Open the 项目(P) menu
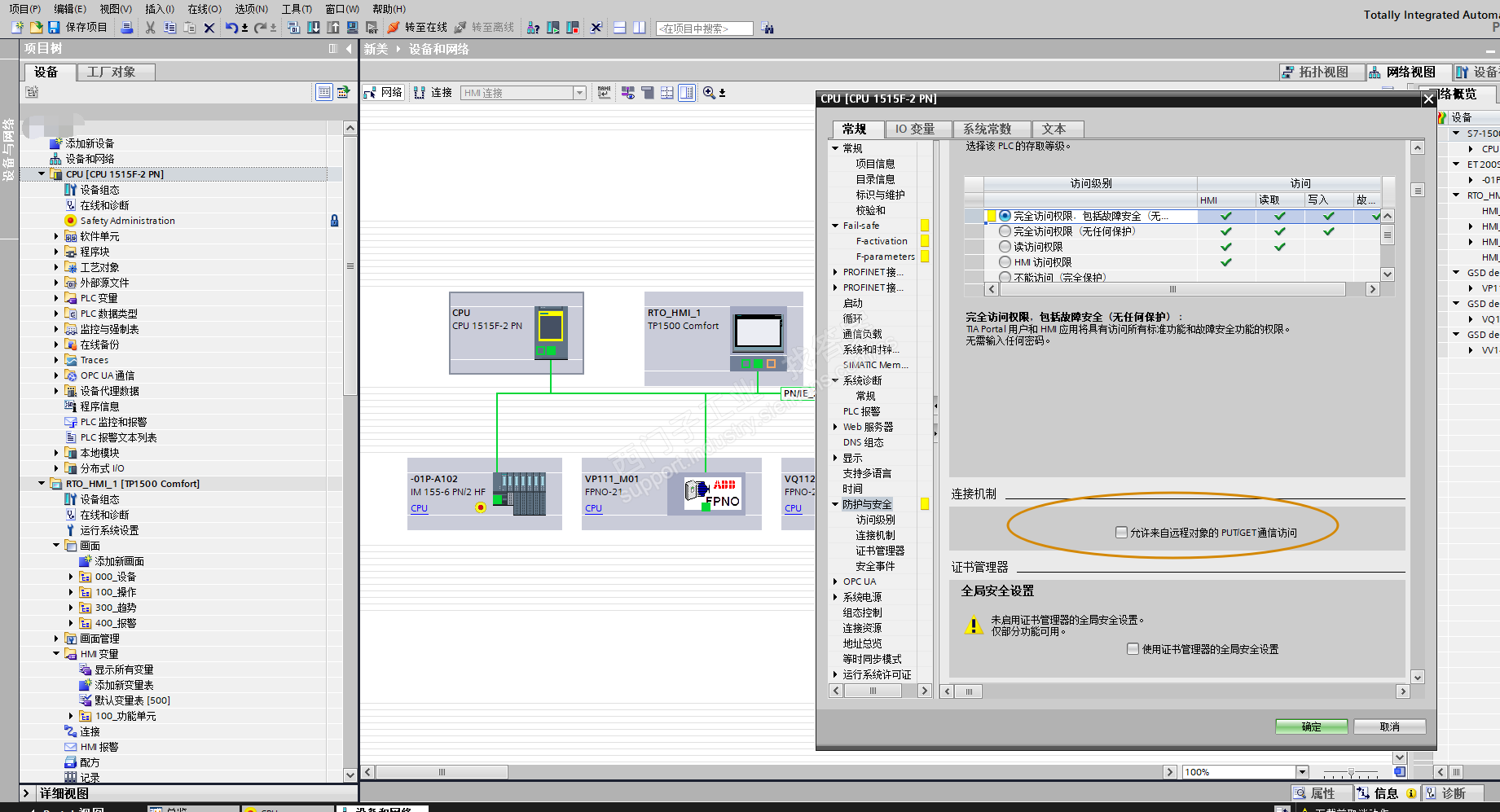Screen dimensions: 1500x812 pyautogui.click(x=24, y=9)
